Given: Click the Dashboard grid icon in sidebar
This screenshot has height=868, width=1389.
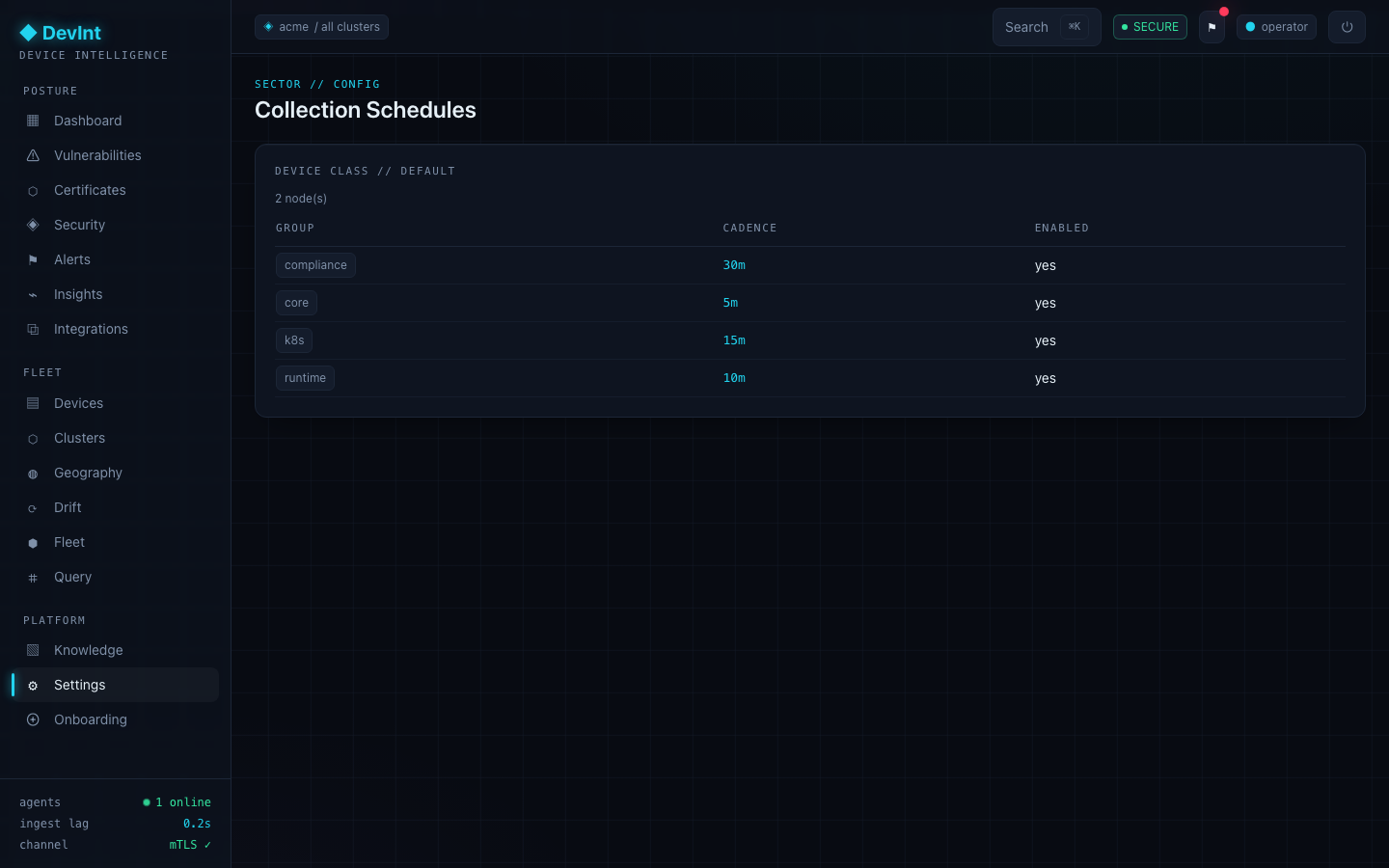Looking at the screenshot, I should tap(33, 121).
